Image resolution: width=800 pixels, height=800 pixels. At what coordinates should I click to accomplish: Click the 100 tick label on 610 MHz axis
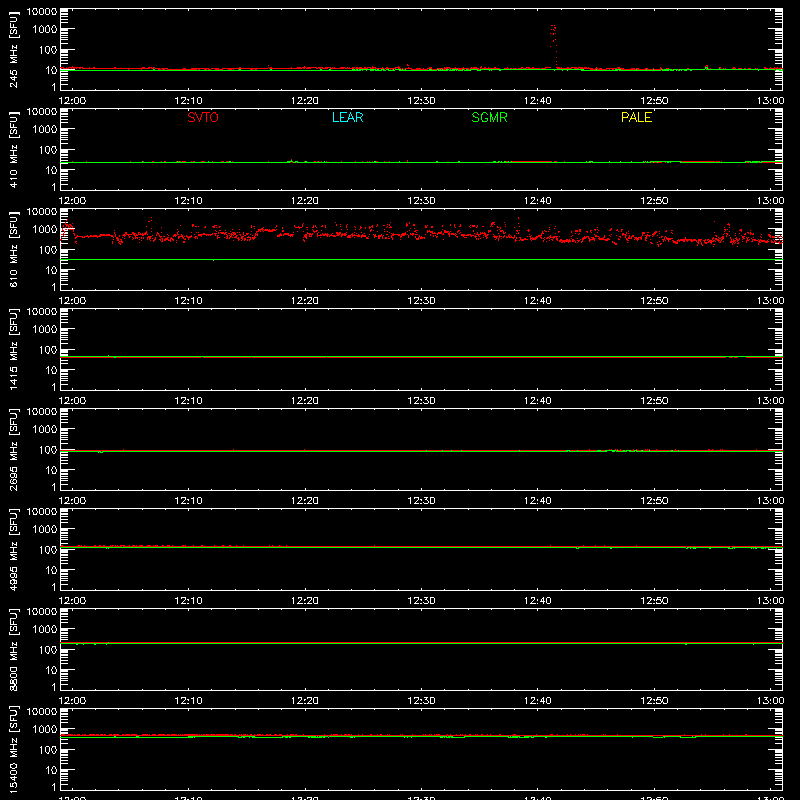click(48, 249)
